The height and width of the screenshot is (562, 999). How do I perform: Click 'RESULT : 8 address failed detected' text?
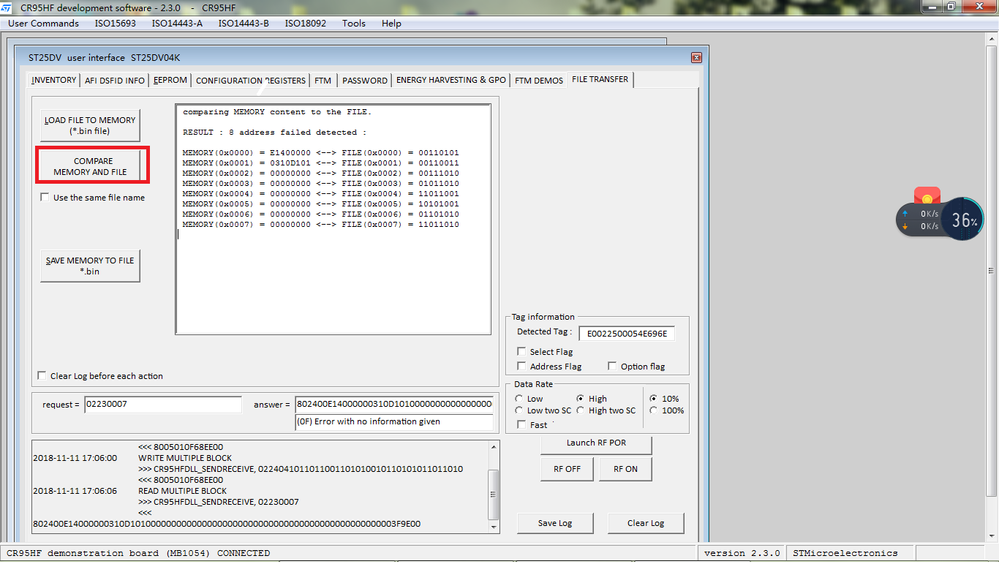(274, 133)
